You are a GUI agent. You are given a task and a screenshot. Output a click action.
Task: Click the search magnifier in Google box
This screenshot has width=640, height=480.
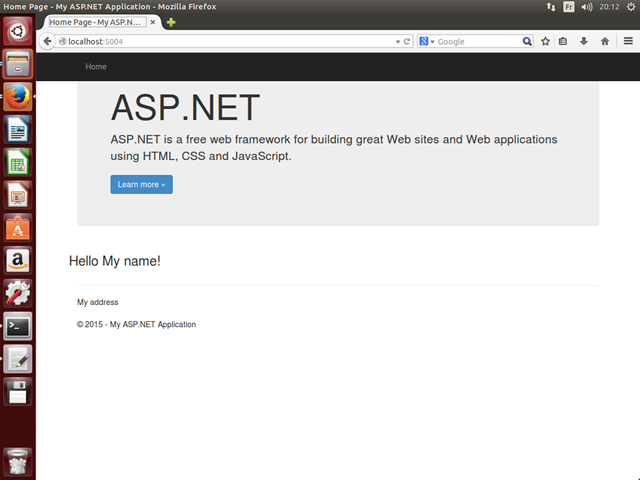pyautogui.click(x=527, y=41)
